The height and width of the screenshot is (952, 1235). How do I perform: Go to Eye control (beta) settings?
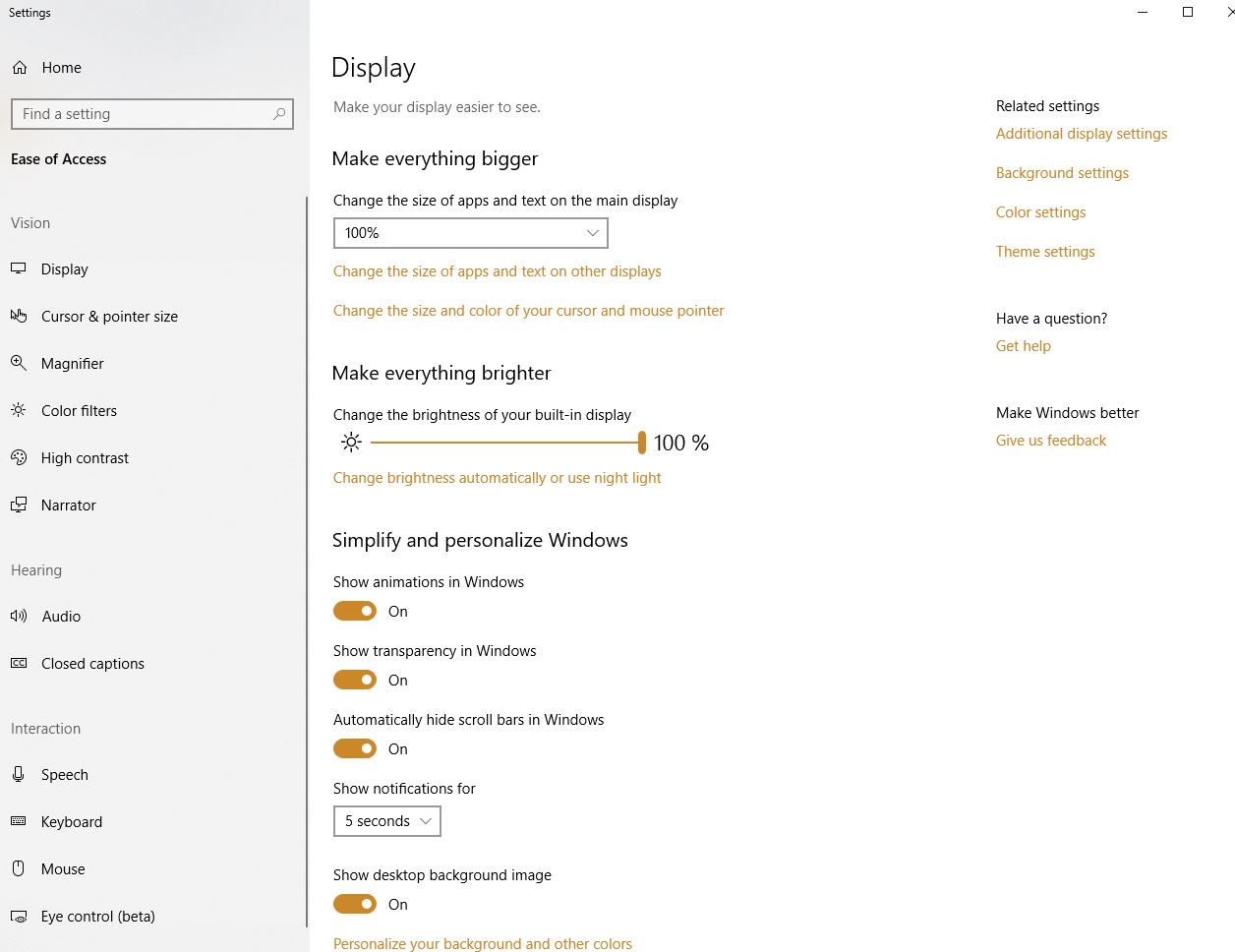[100, 916]
